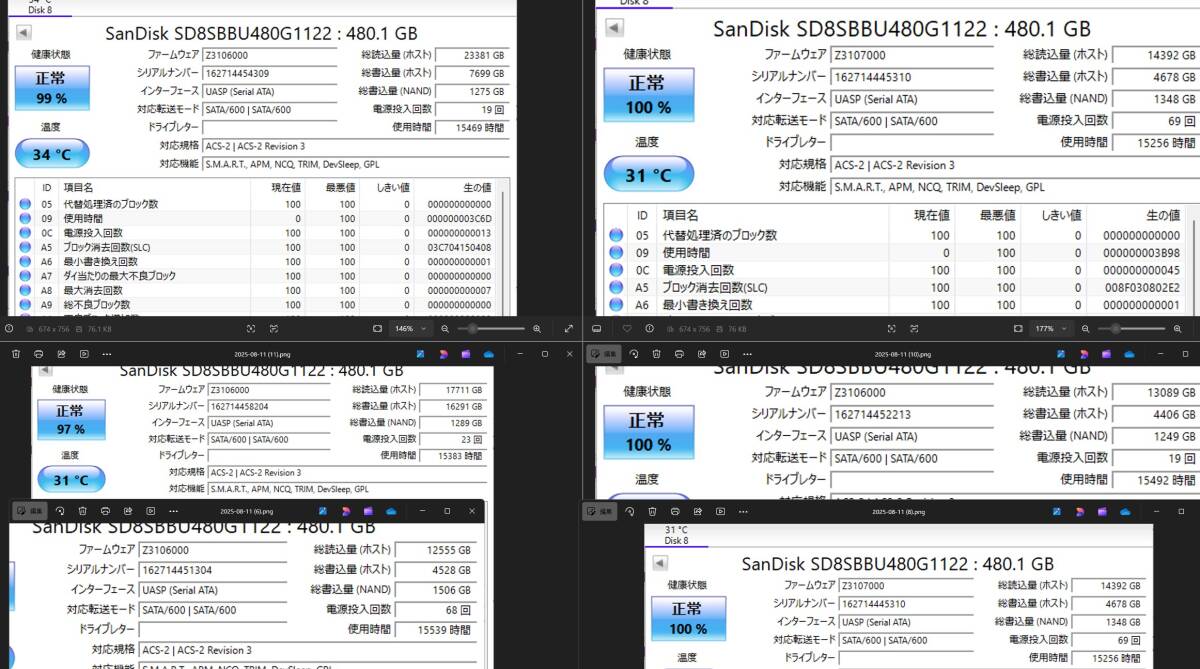Click scan-text icon in 146% zoom window
The image size is (1200, 669).
(x=274, y=328)
